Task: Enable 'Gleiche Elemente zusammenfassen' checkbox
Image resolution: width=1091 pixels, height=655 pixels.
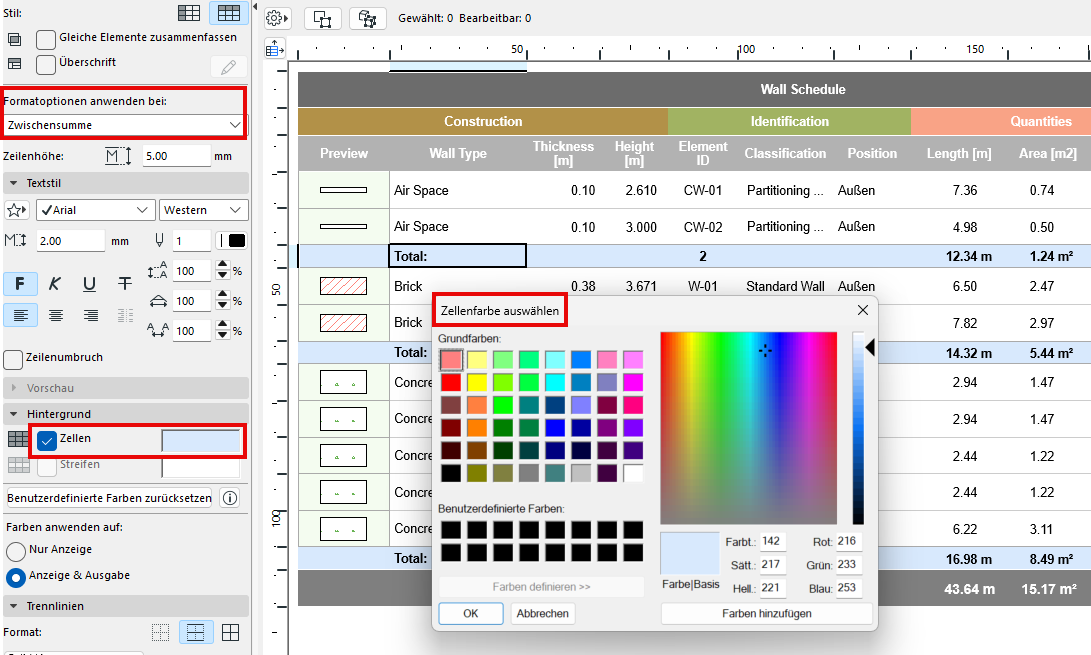Action: pos(46,39)
